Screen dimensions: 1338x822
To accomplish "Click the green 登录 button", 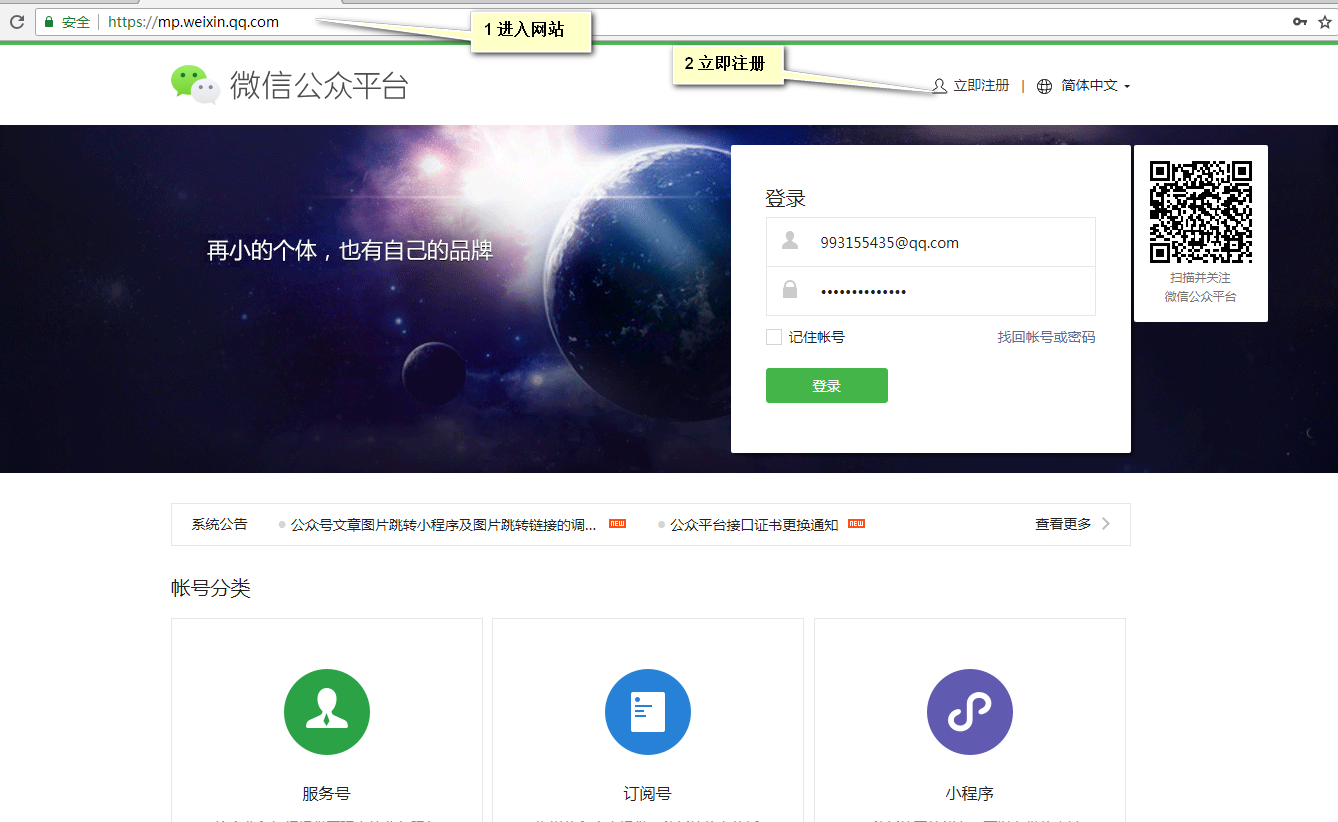I will click(827, 386).
